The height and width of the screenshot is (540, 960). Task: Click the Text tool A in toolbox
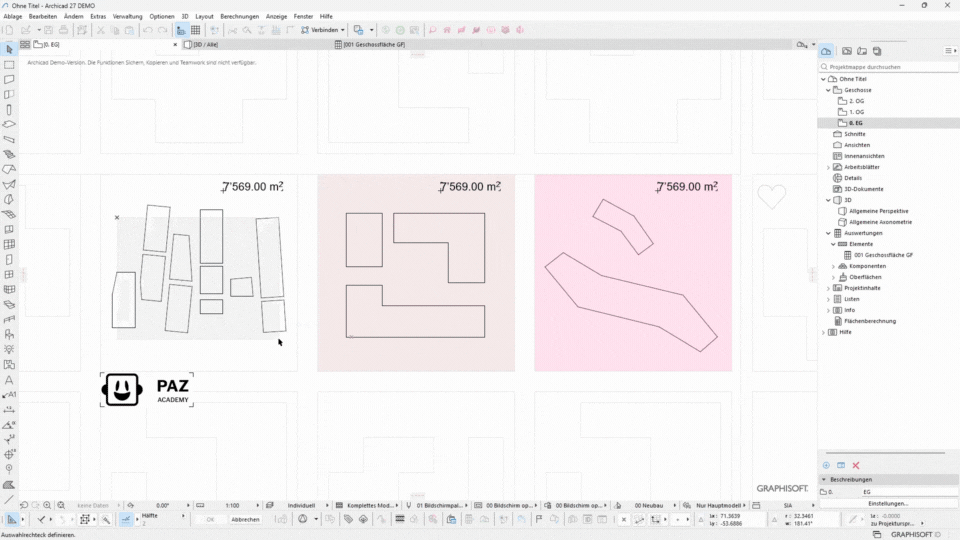[9, 380]
